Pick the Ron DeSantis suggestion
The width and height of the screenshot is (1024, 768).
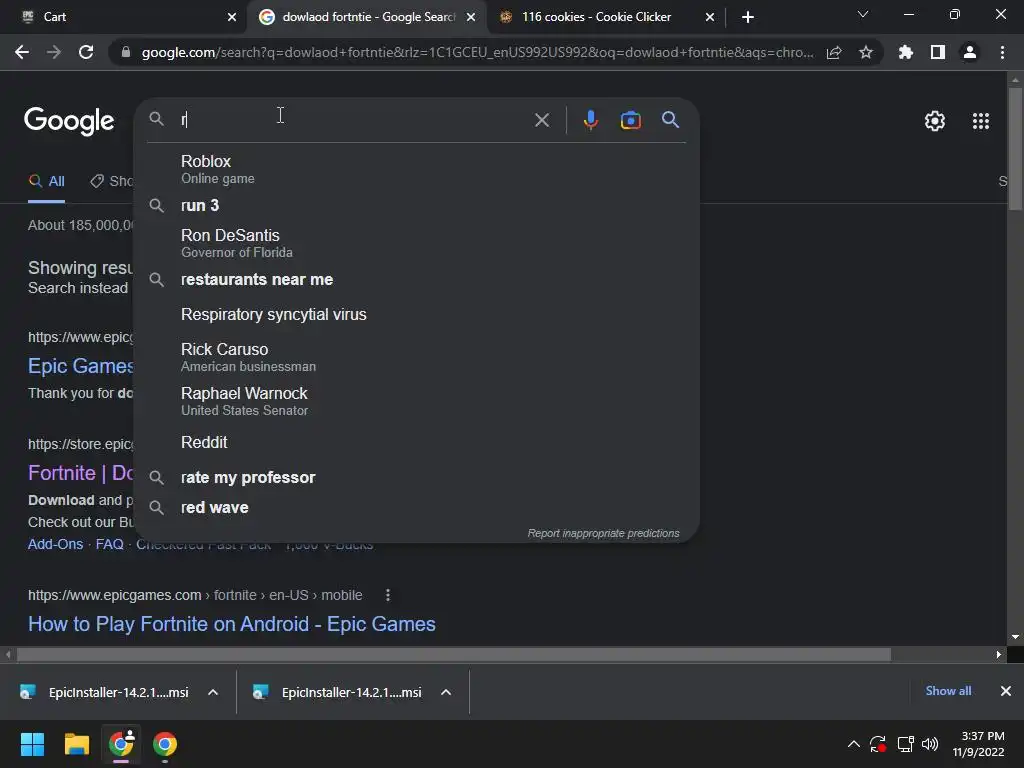[416, 243]
